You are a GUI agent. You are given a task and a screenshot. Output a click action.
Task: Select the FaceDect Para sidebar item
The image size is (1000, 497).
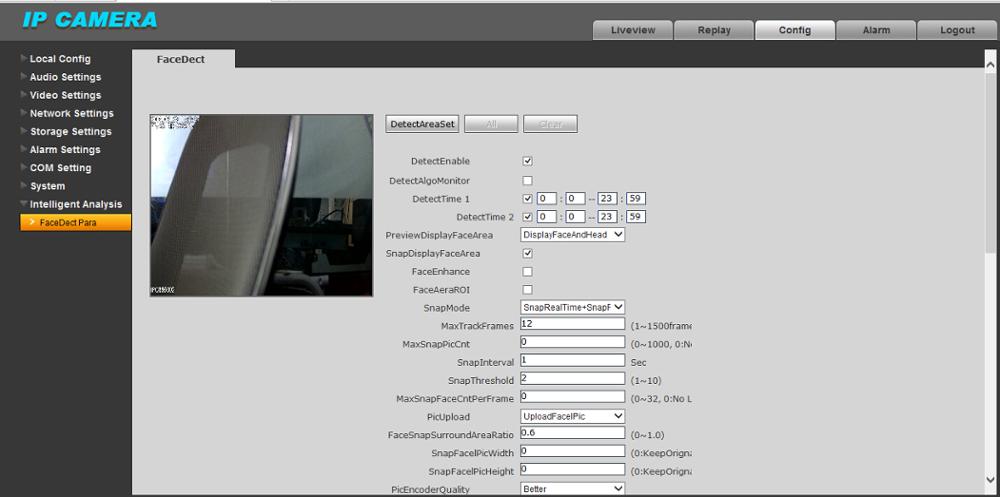point(75,223)
